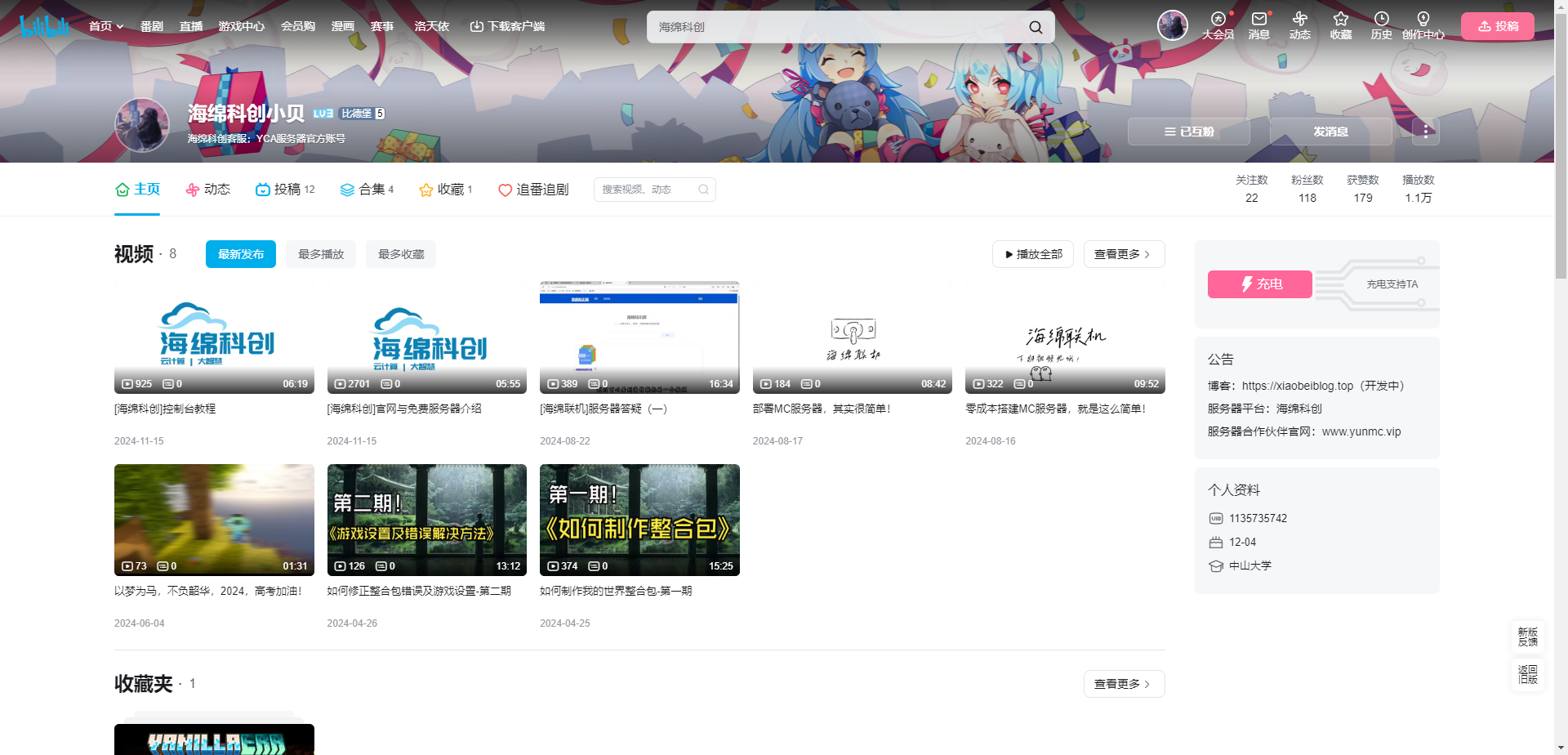
Task: Open the 投稿 12 tab
Action: click(285, 190)
